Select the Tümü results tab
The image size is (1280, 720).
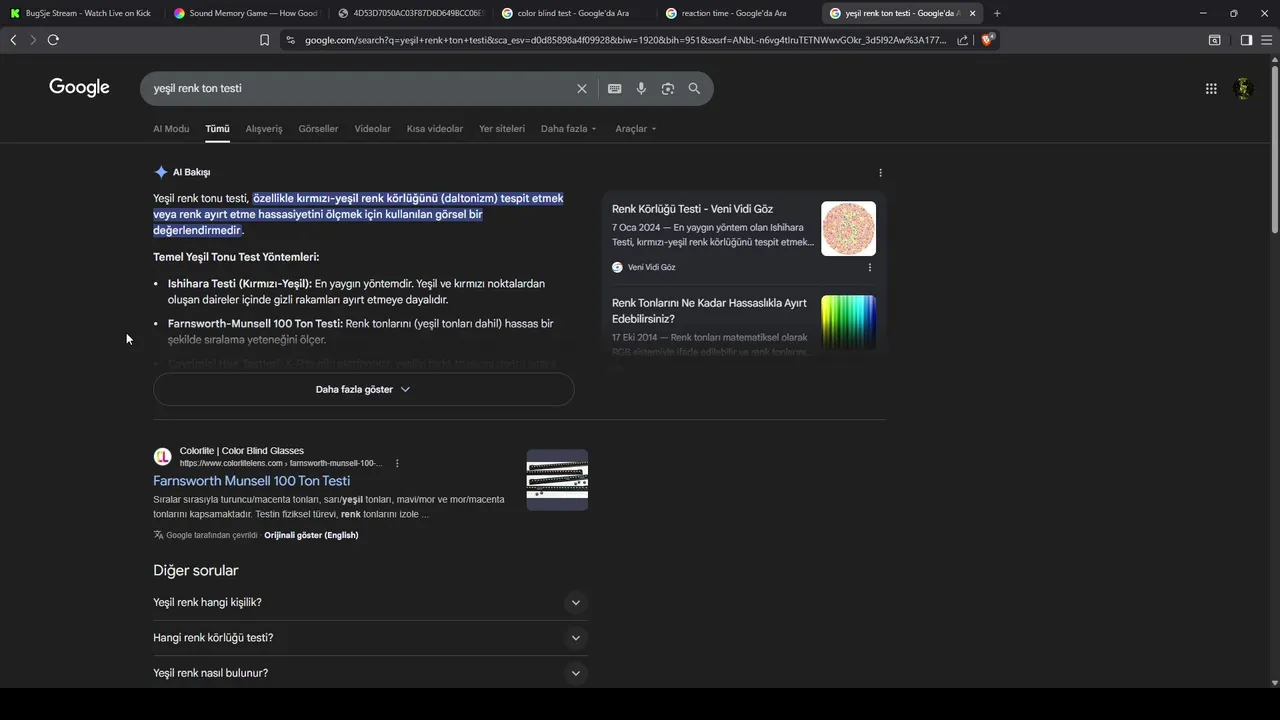click(217, 129)
